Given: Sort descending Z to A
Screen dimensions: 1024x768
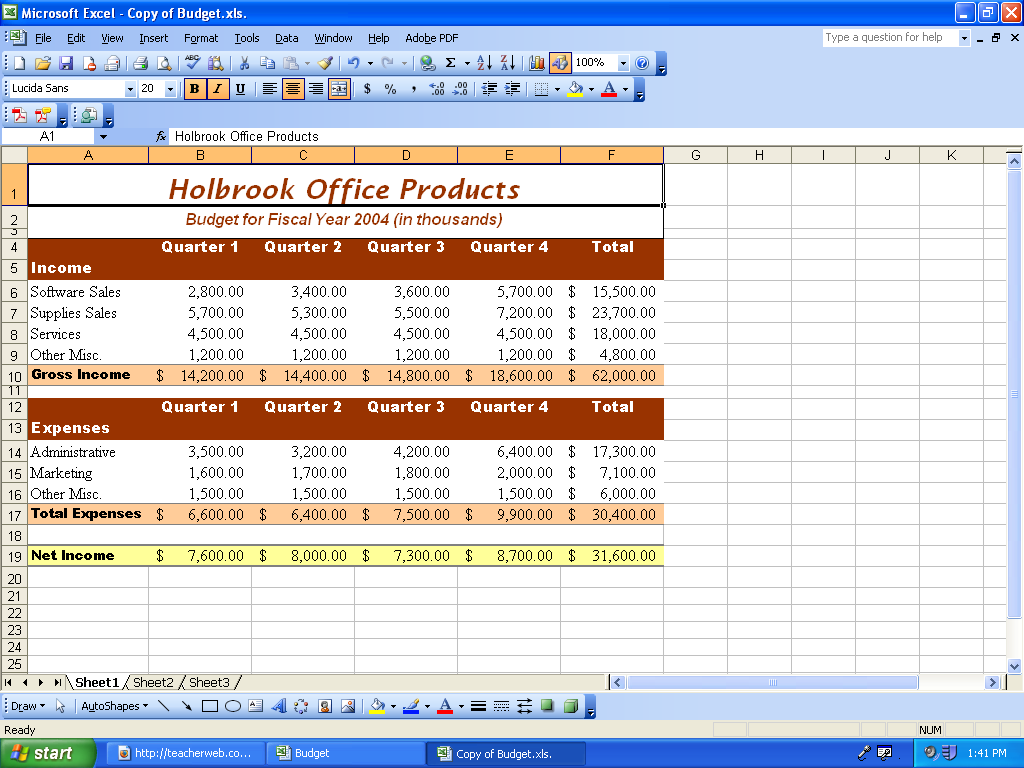Looking at the screenshot, I should 507,63.
